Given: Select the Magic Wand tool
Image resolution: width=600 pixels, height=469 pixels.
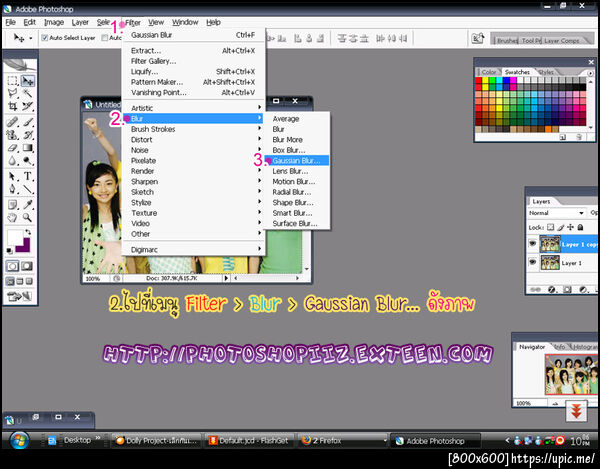Looking at the screenshot, I should tap(27, 93).
